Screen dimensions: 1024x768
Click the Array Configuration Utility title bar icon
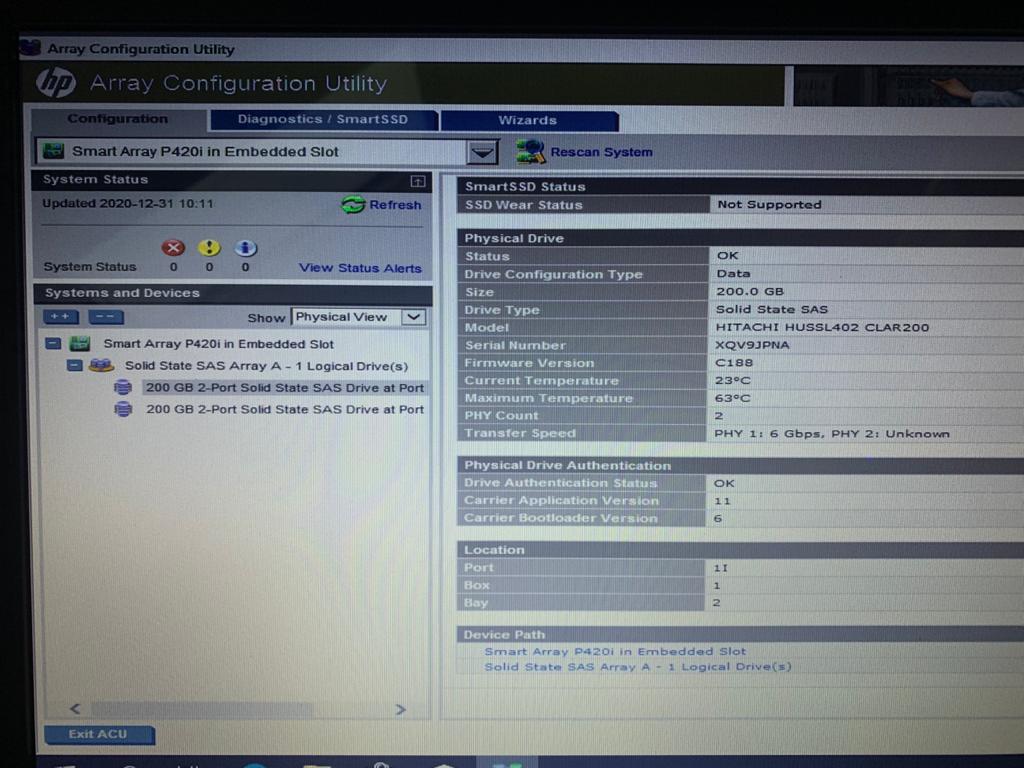[30, 48]
